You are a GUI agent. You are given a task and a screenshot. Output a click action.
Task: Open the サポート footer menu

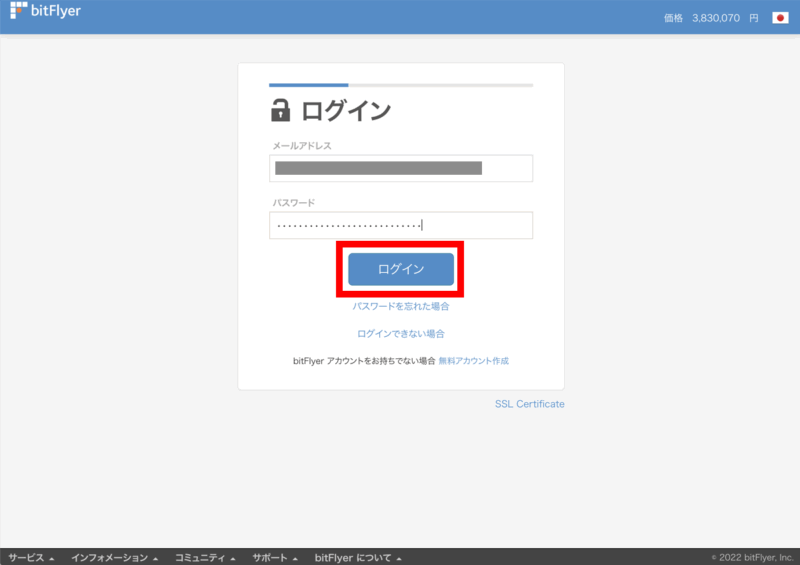point(275,557)
